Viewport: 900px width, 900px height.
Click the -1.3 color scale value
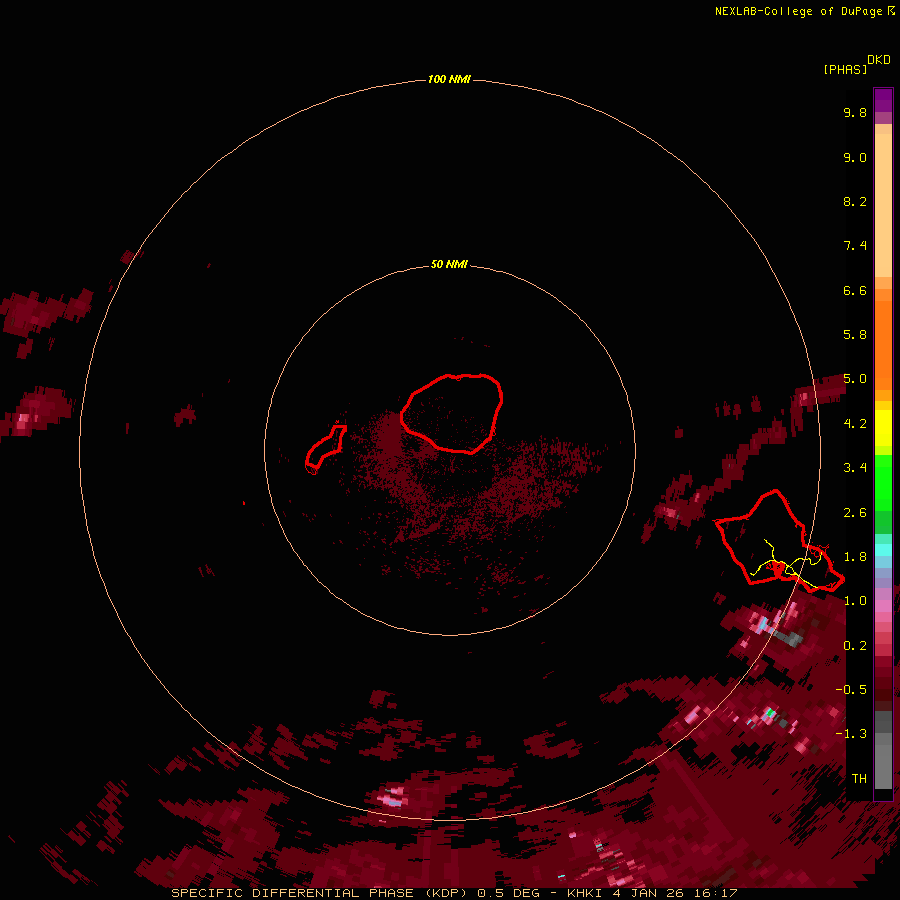click(851, 734)
